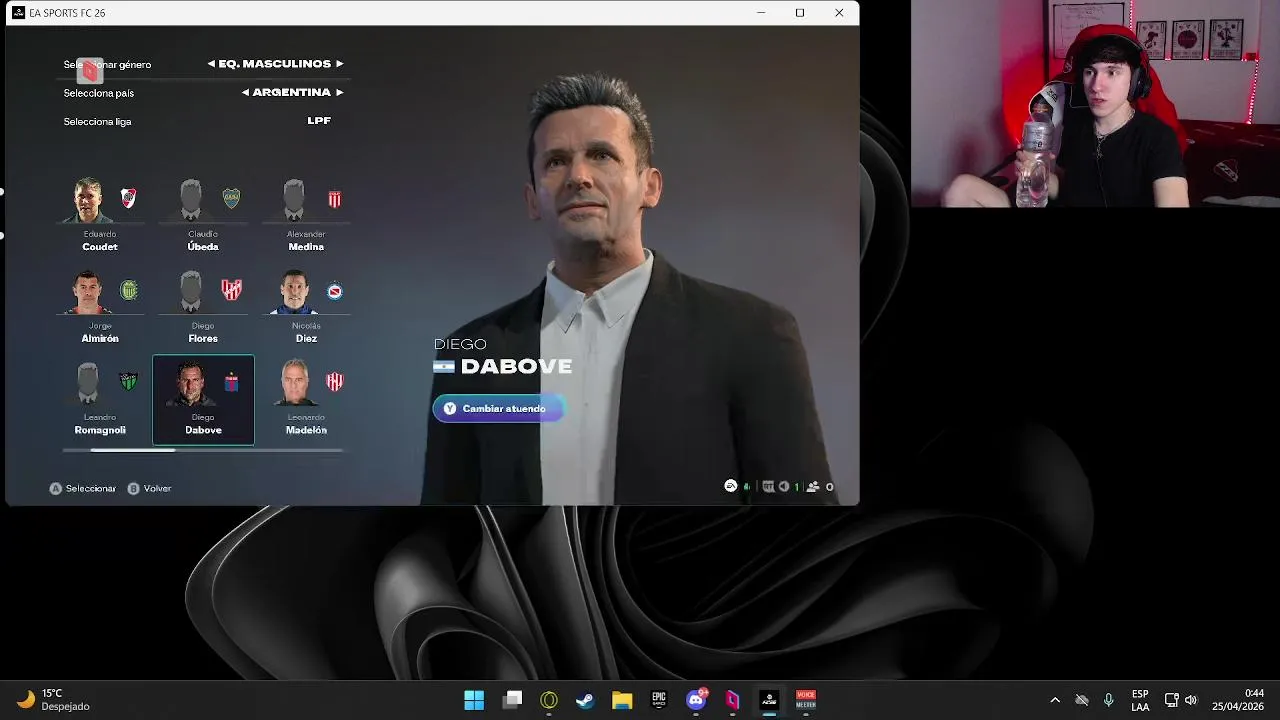Viewport: 1280px width, 720px height.
Task: Launch Steam from taskbar
Action: click(x=585, y=700)
